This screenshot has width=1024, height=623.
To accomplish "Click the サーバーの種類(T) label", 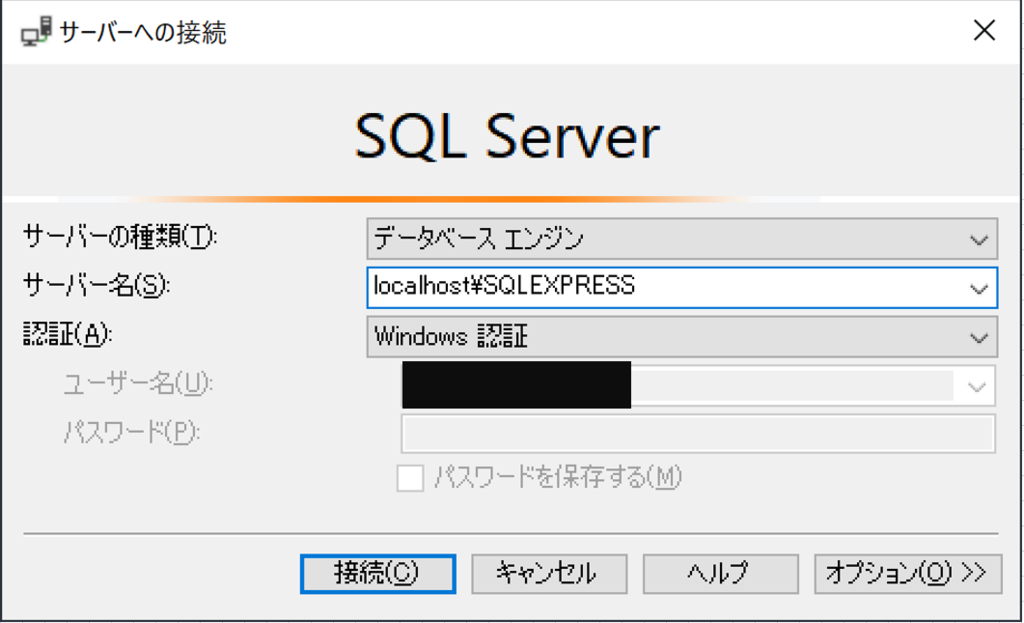I will pos(120,236).
